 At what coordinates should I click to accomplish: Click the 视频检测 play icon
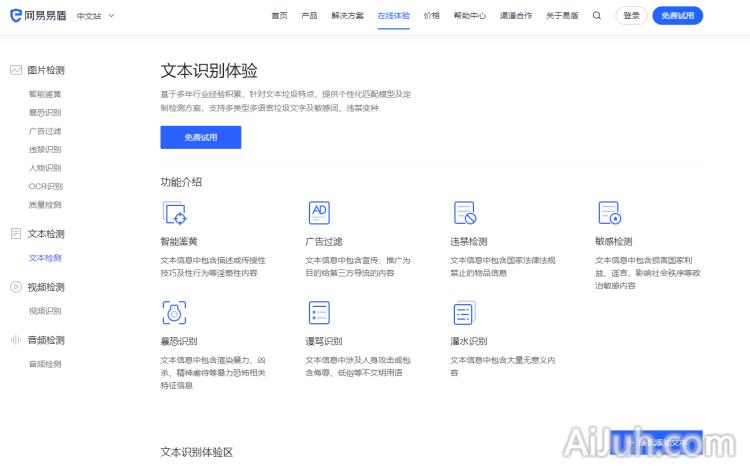click(16, 287)
